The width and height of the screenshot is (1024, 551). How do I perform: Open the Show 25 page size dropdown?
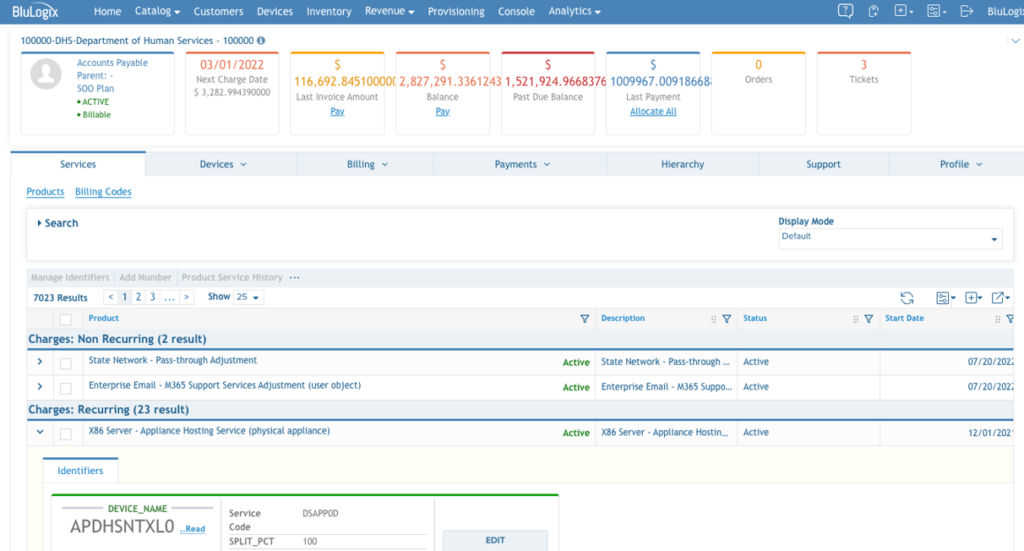[248, 297]
